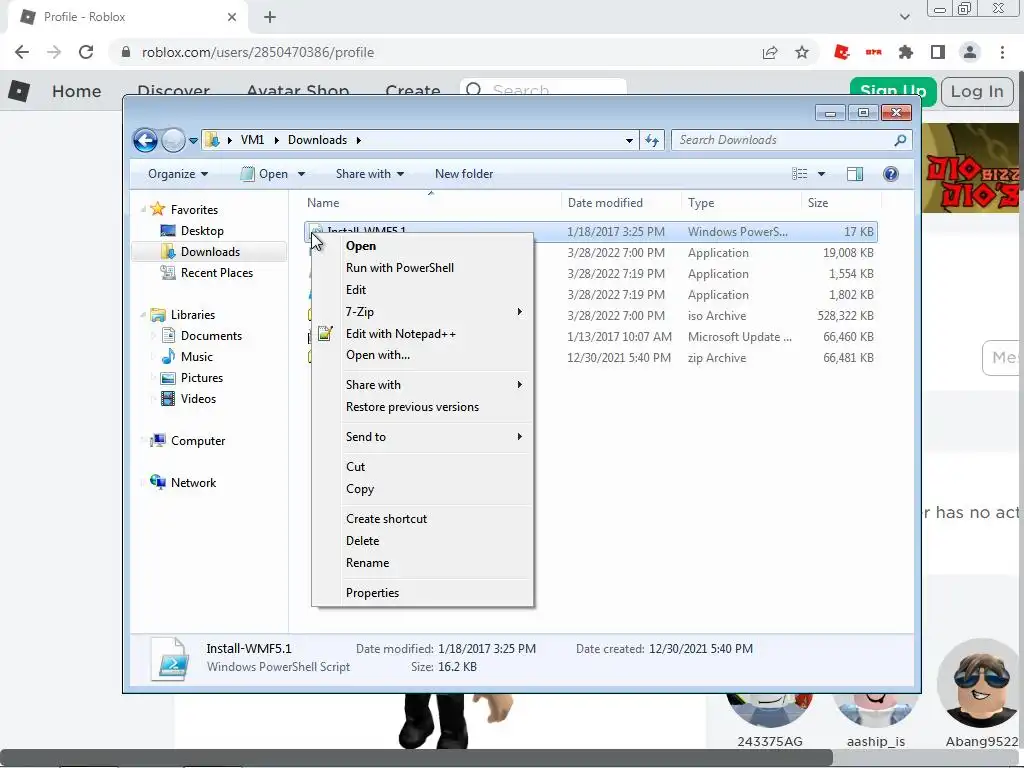Bookmark this page star icon

click(x=802, y=52)
